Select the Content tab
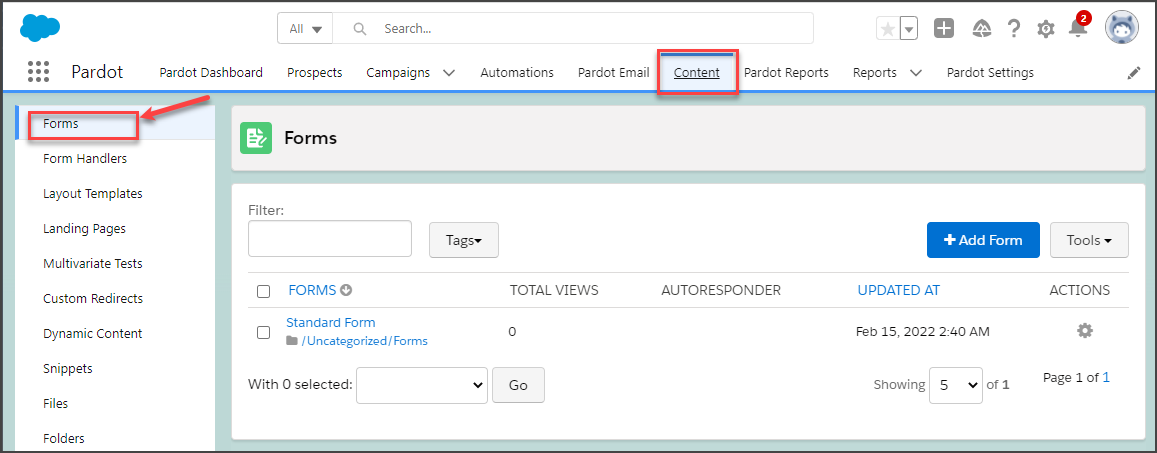Image resolution: width=1157 pixels, height=453 pixels. point(697,72)
